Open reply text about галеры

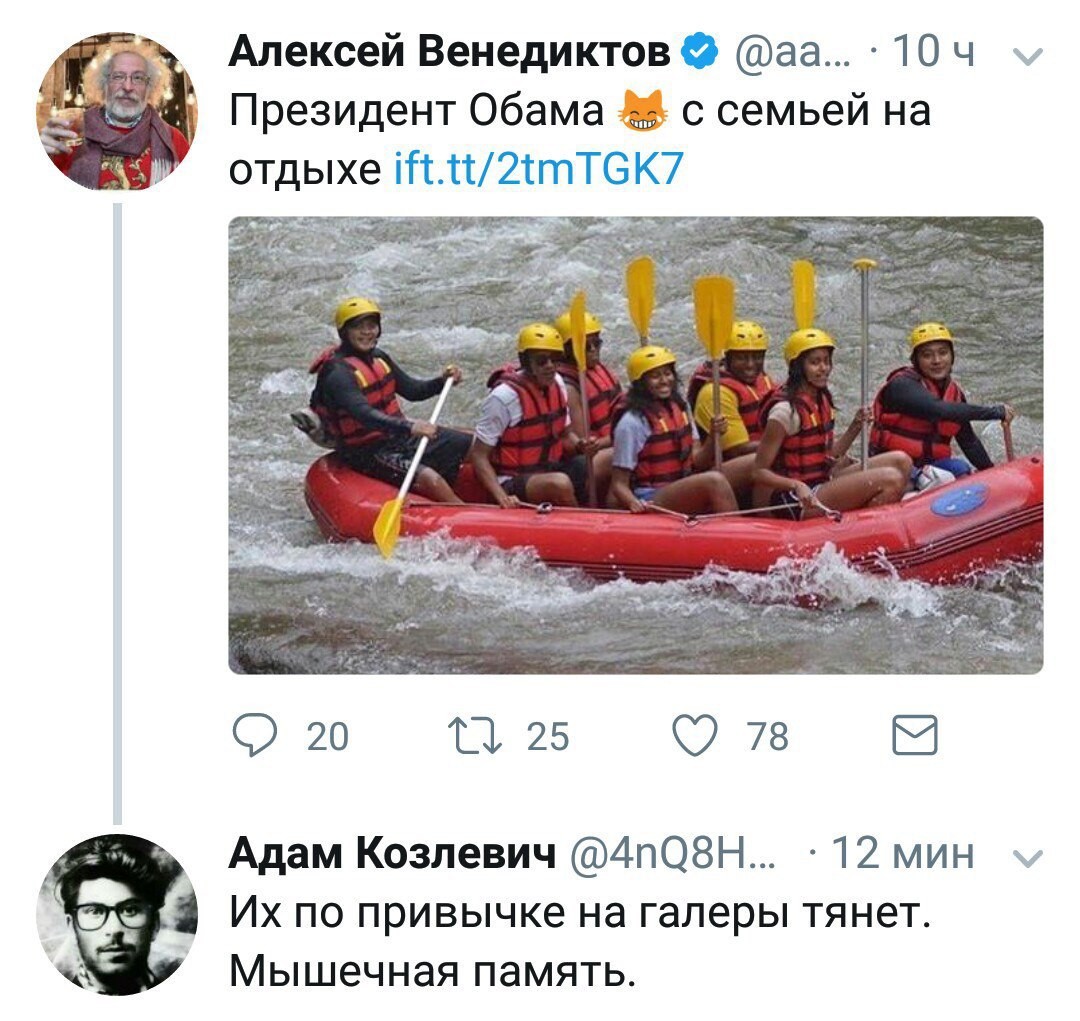pyautogui.click(x=580, y=941)
